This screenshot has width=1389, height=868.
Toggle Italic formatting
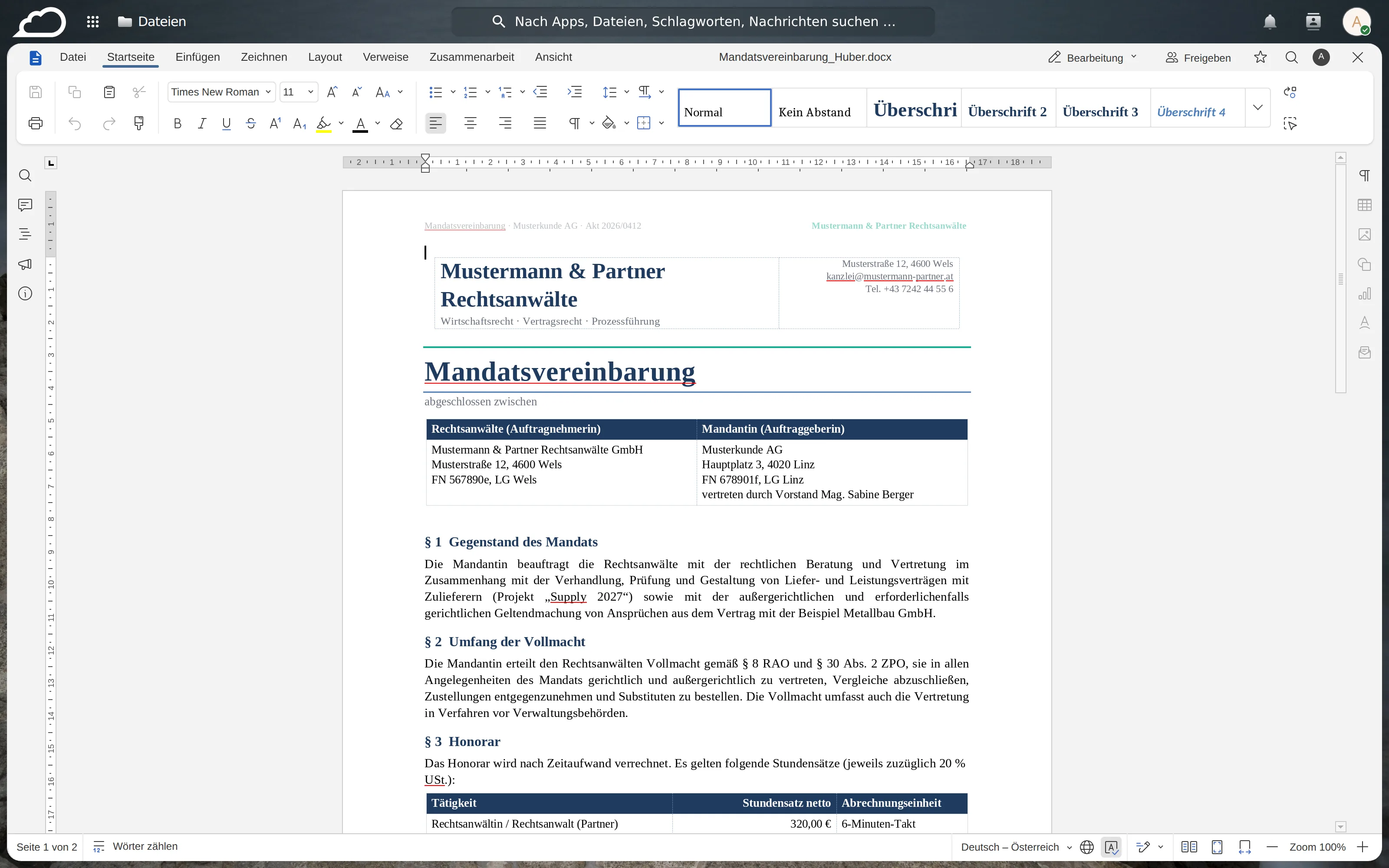[202, 123]
